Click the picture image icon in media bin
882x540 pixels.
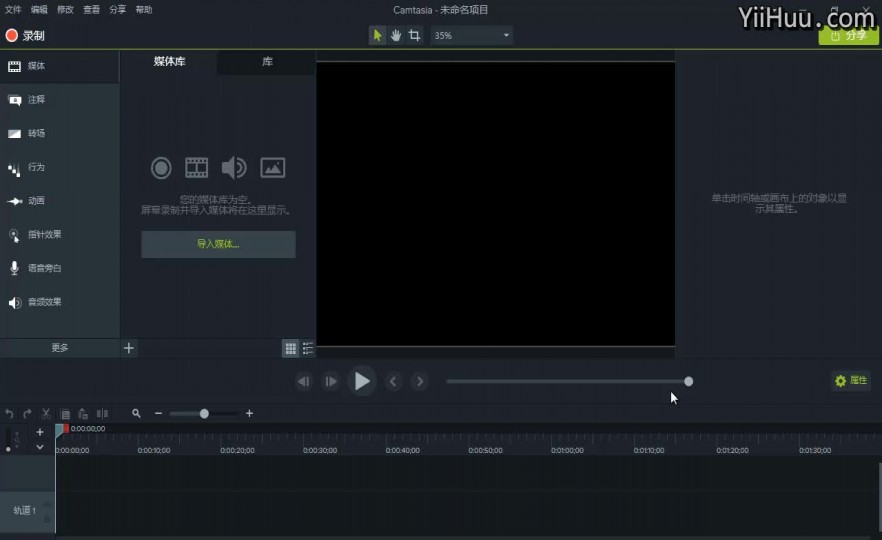pos(272,168)
